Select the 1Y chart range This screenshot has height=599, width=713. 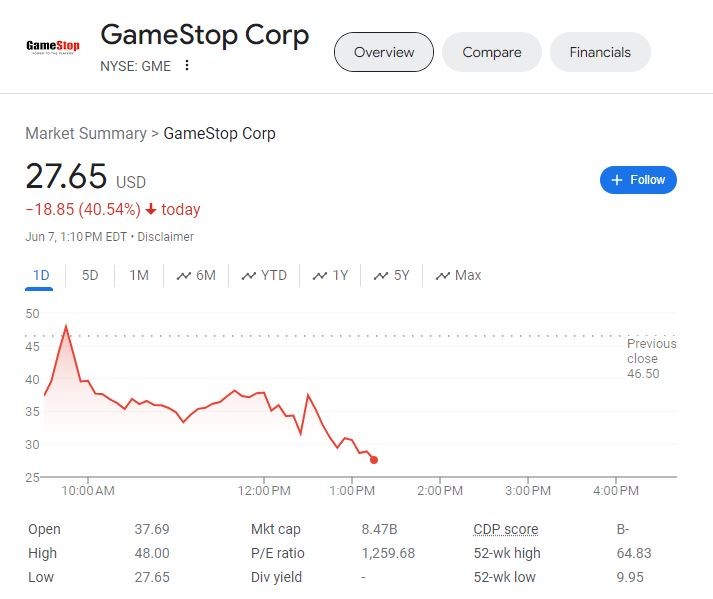pyautogui.click(x=330, y=275)
